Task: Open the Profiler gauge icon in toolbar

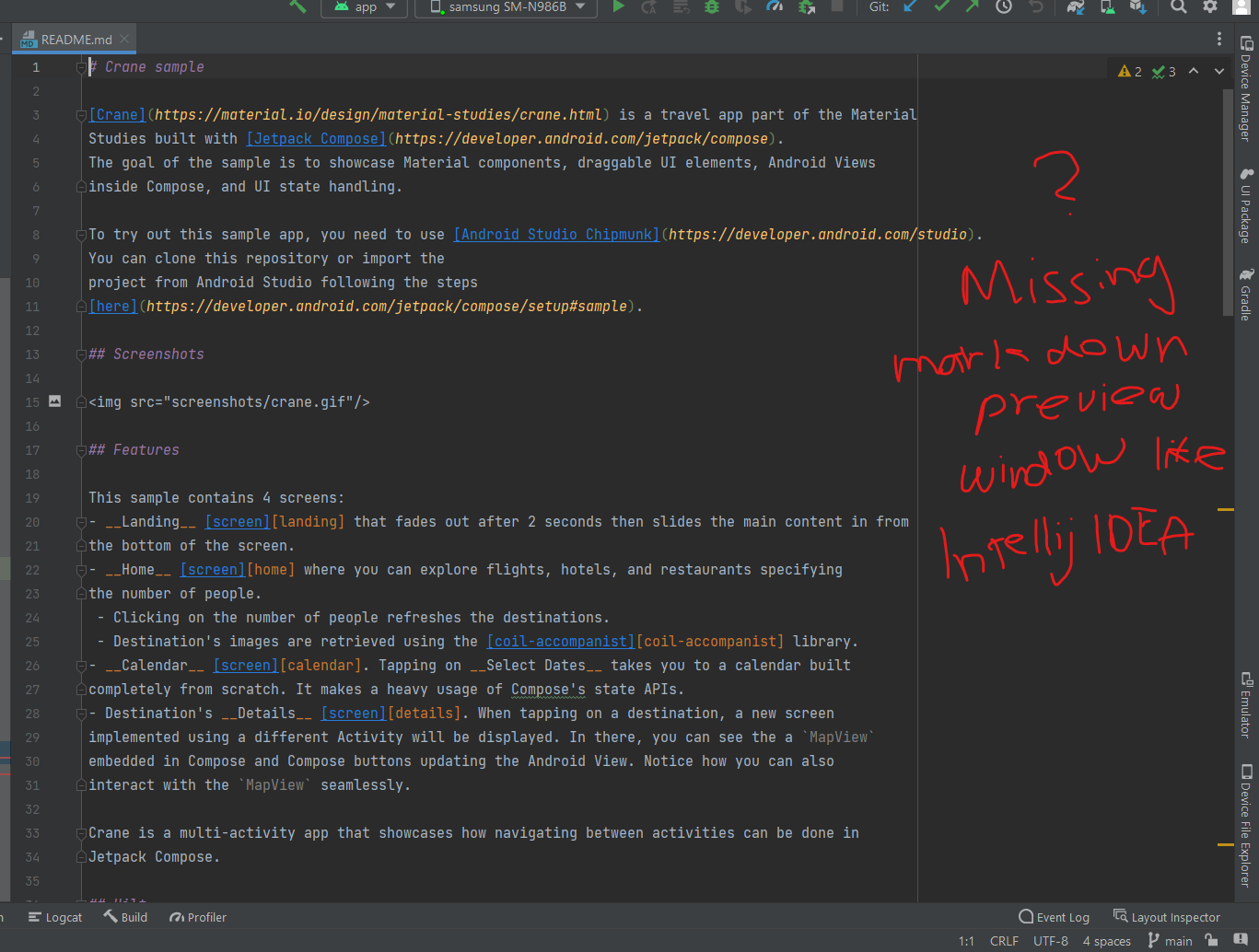Action: coord(775,6)
